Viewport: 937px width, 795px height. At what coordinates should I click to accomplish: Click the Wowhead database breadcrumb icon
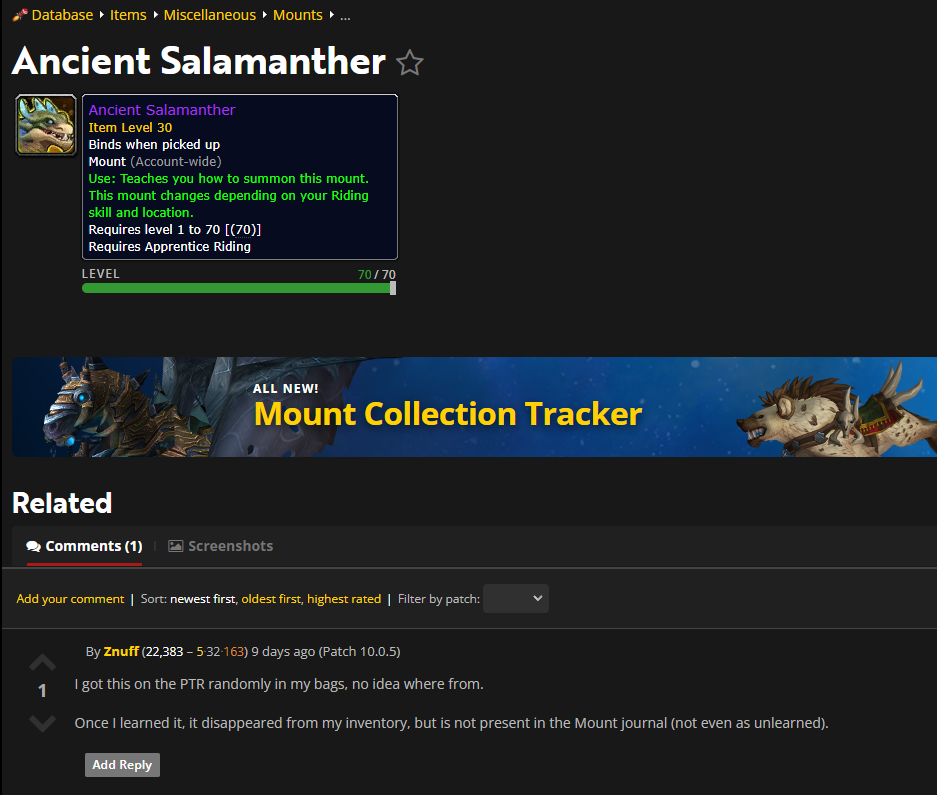coord(20,15)
